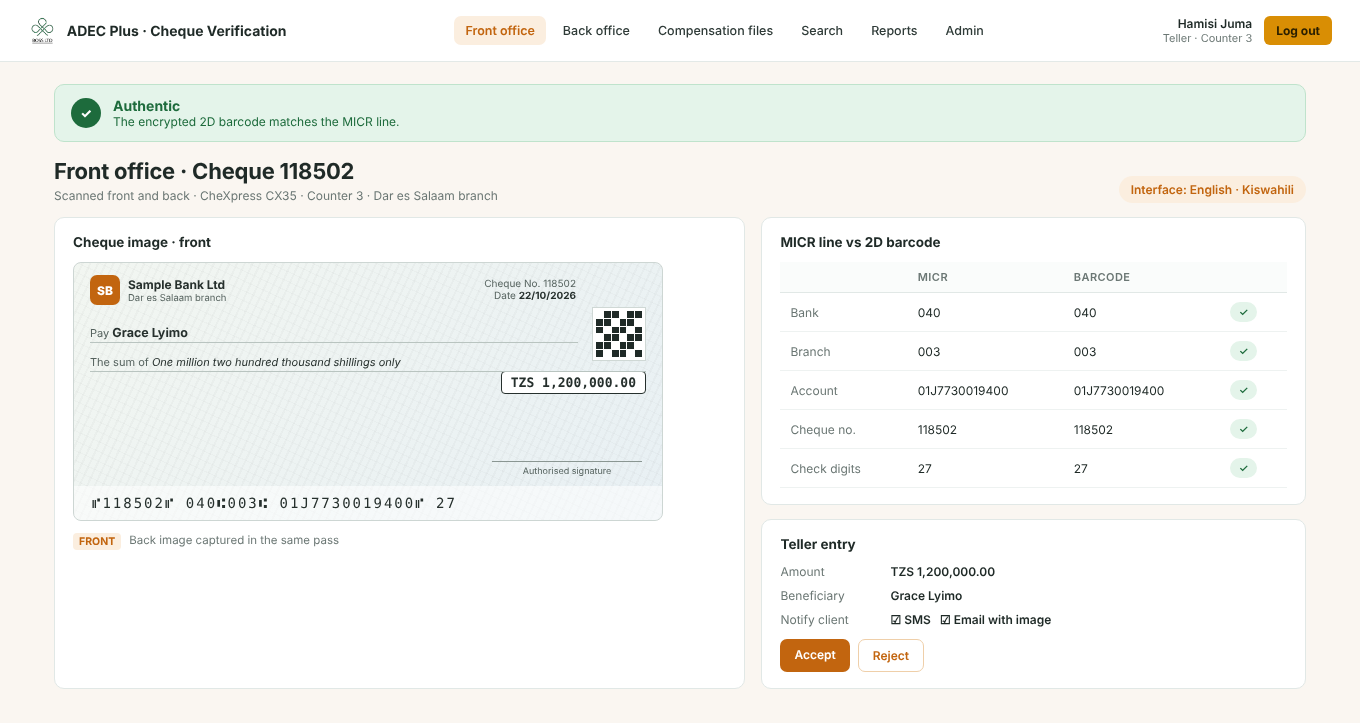Screen dimensions: 1360x723
Task: Click the SB bank logo on cheque
Action: tap(105, 290)
